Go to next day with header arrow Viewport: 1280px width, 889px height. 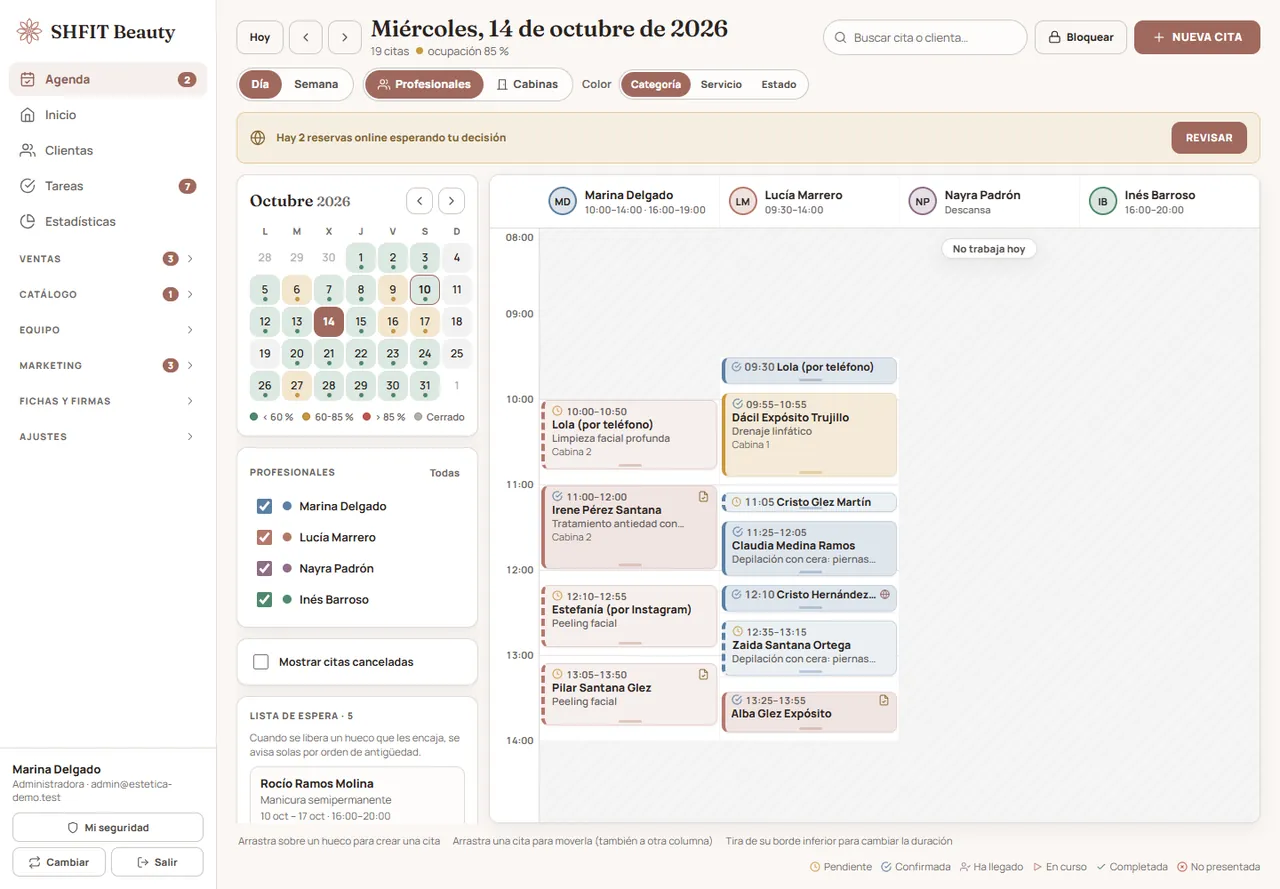click(345, 37)
